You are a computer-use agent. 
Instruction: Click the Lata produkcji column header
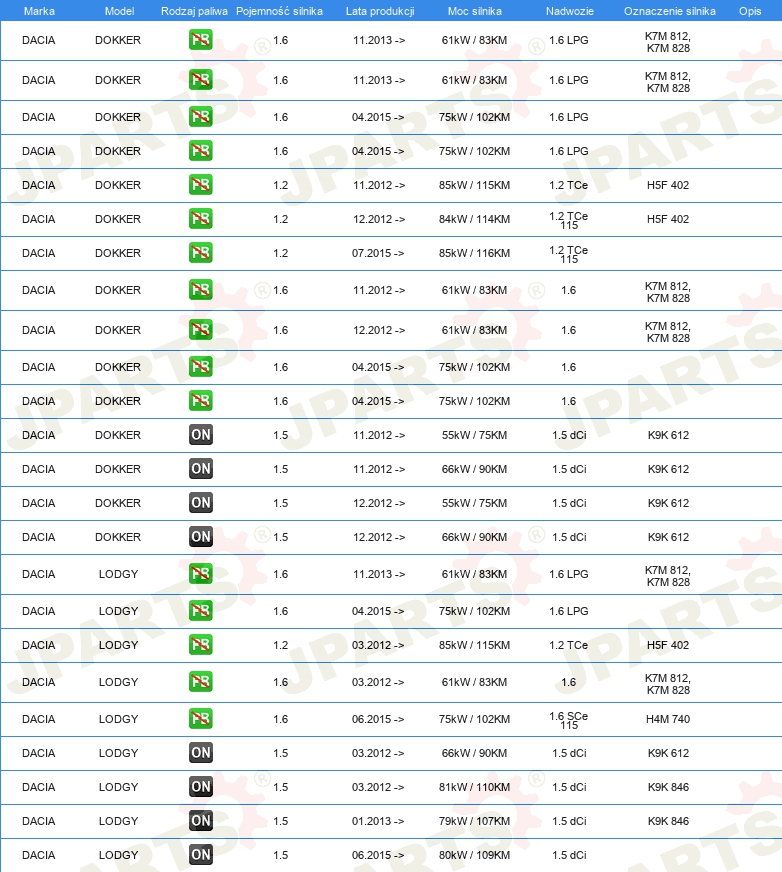[x=380, y=11]
